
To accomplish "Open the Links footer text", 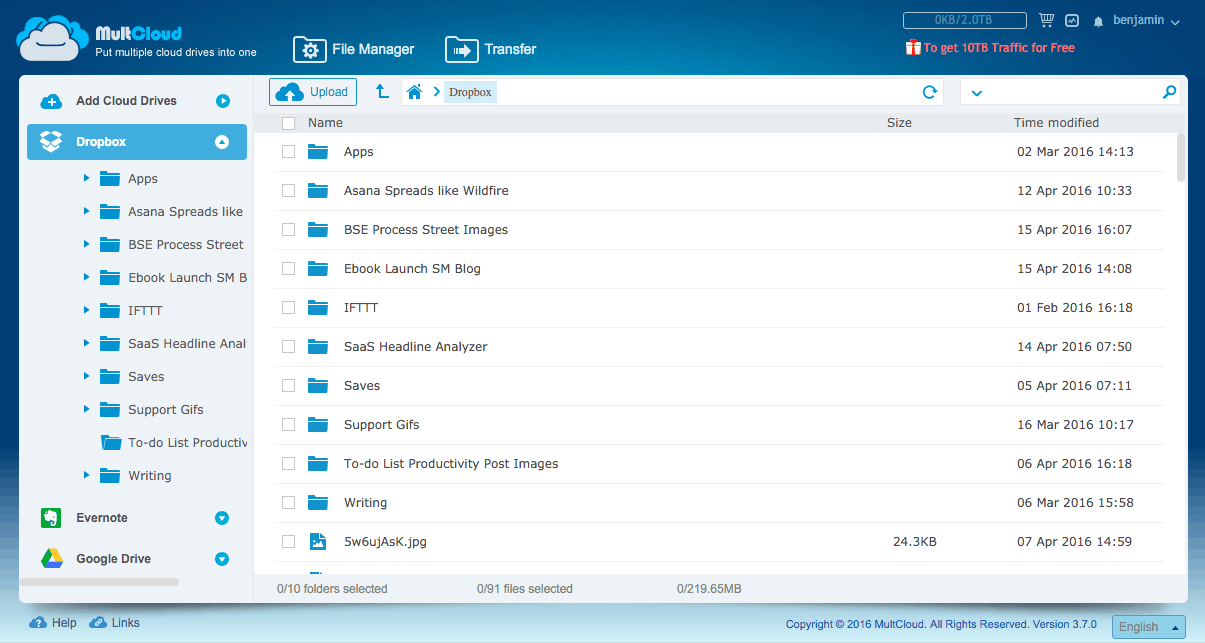I will [126, 623].
